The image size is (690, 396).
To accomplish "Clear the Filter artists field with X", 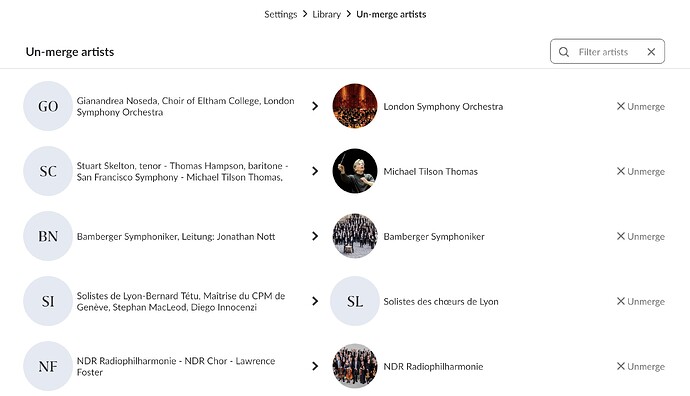I will coord(651,52).
